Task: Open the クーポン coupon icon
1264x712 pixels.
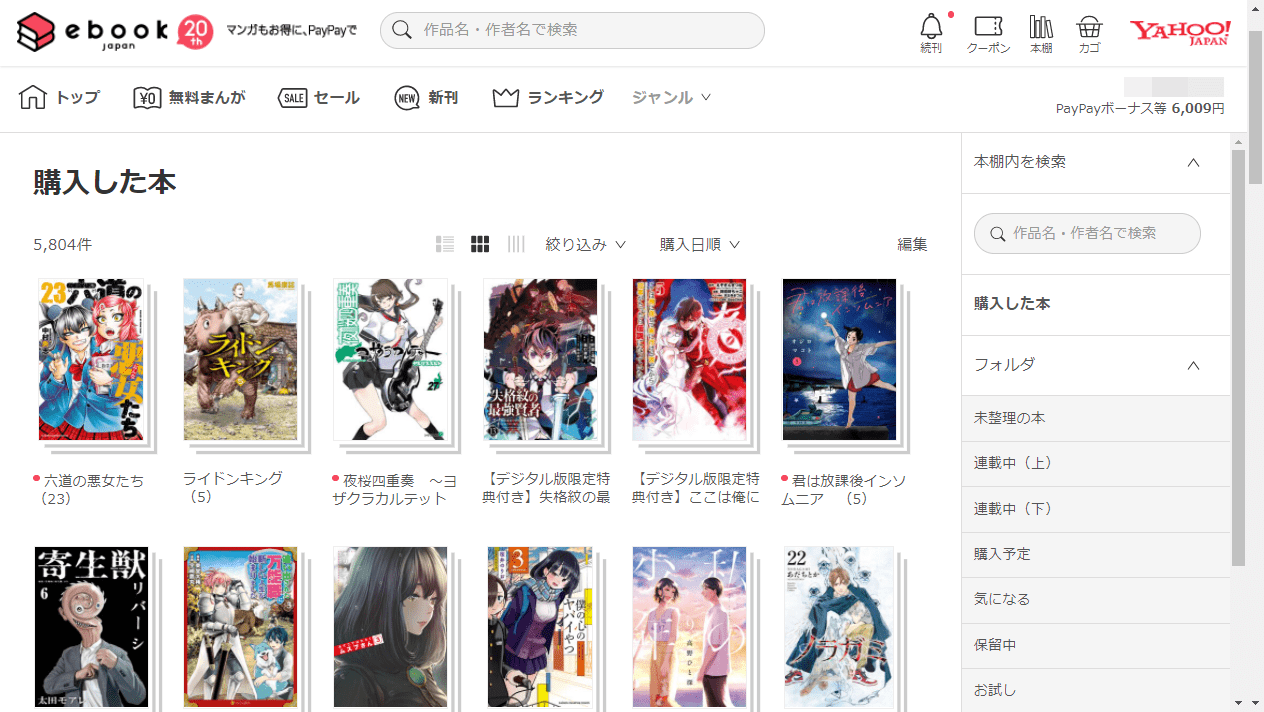Action: (x=988, y=33)
